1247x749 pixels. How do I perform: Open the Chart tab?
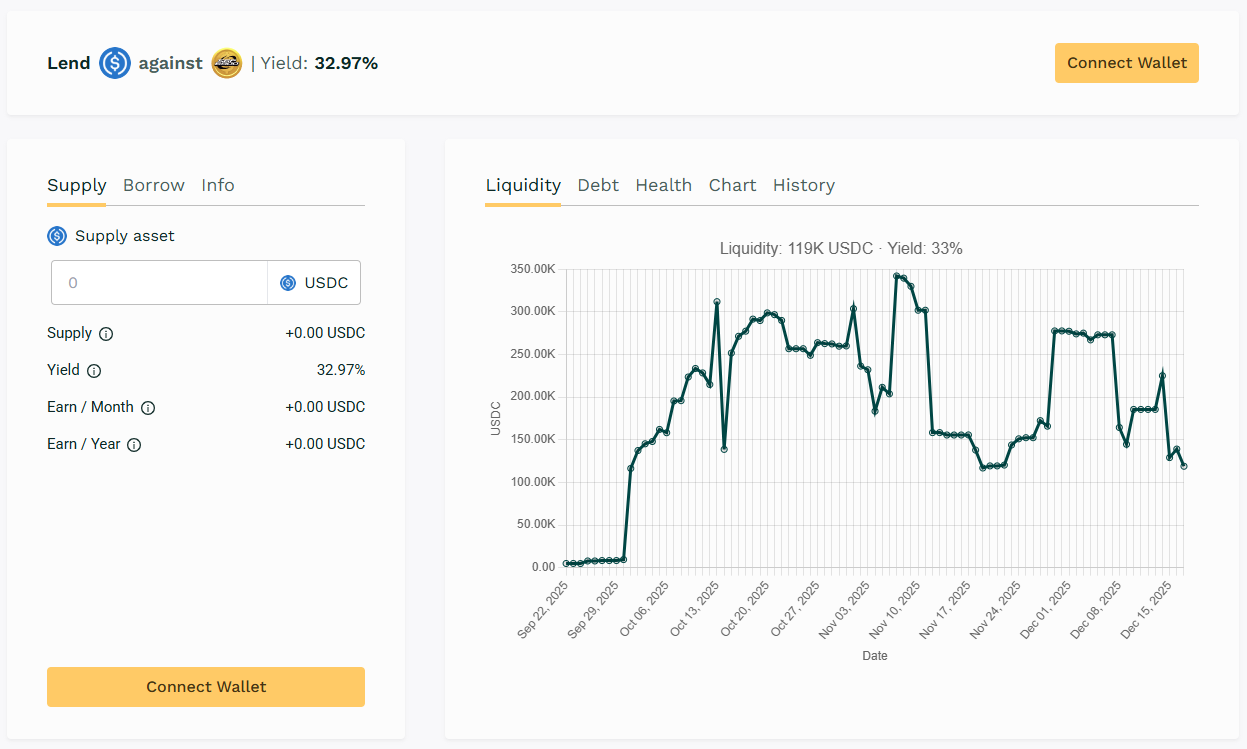(x=732, y=185)
